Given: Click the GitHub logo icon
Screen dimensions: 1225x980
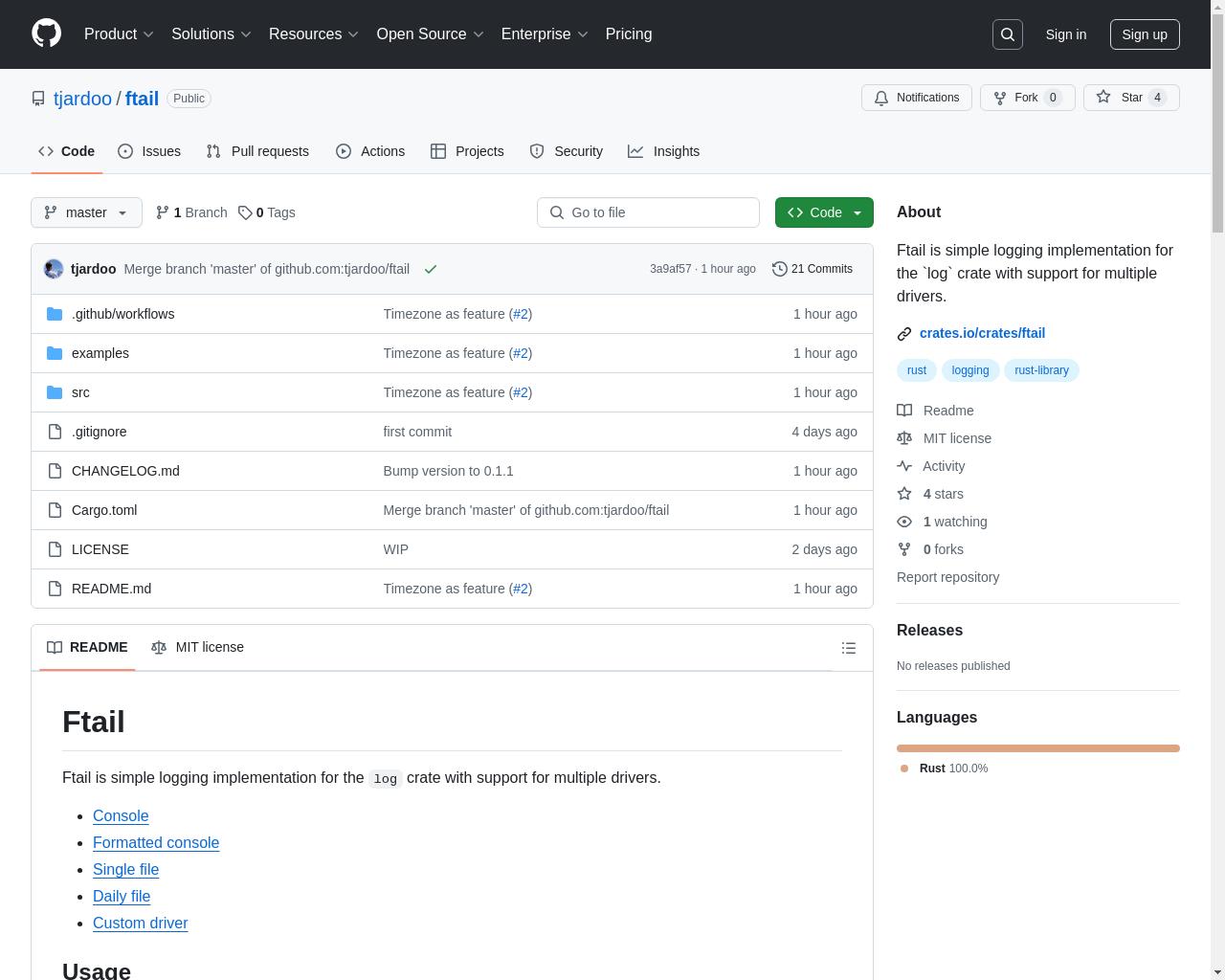Looking at the screenshot, I should pos(46,33).
